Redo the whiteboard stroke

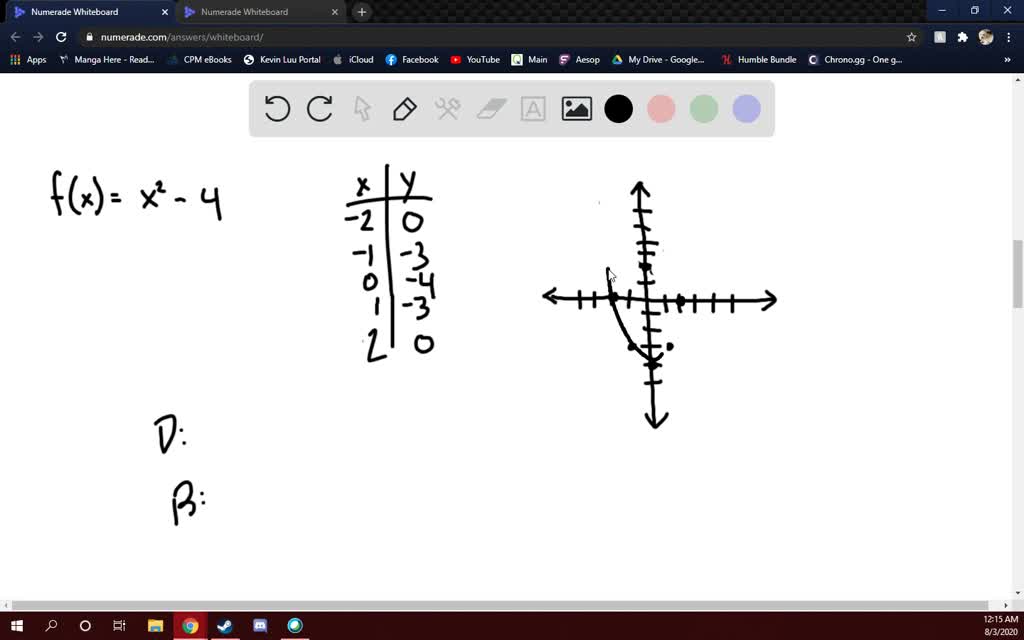(x=319, y=109)
